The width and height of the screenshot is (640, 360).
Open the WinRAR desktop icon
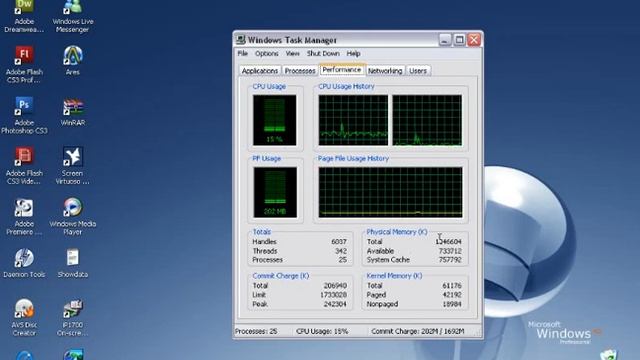click(x=73, y=111)
